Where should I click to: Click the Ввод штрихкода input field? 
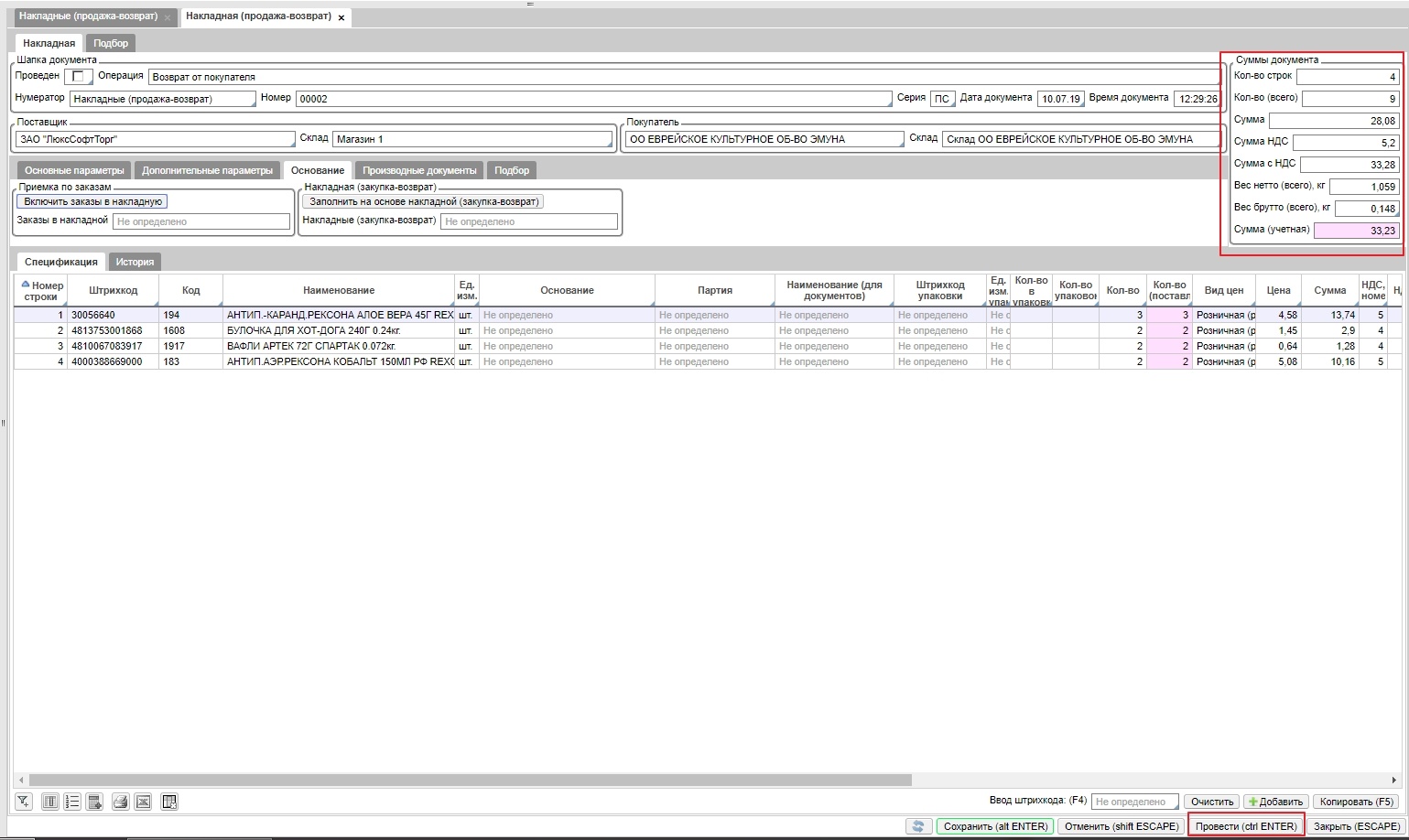[1134, 802]
